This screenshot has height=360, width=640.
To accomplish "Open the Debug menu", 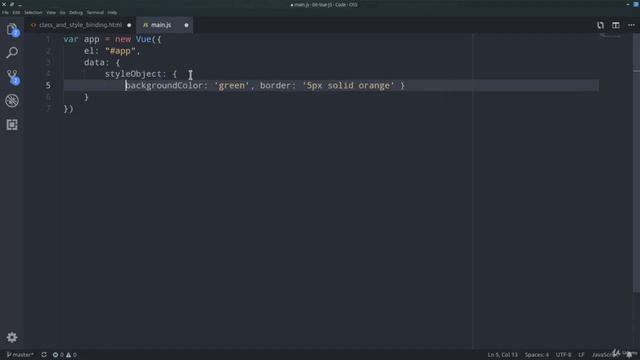I will coord(76,13).
